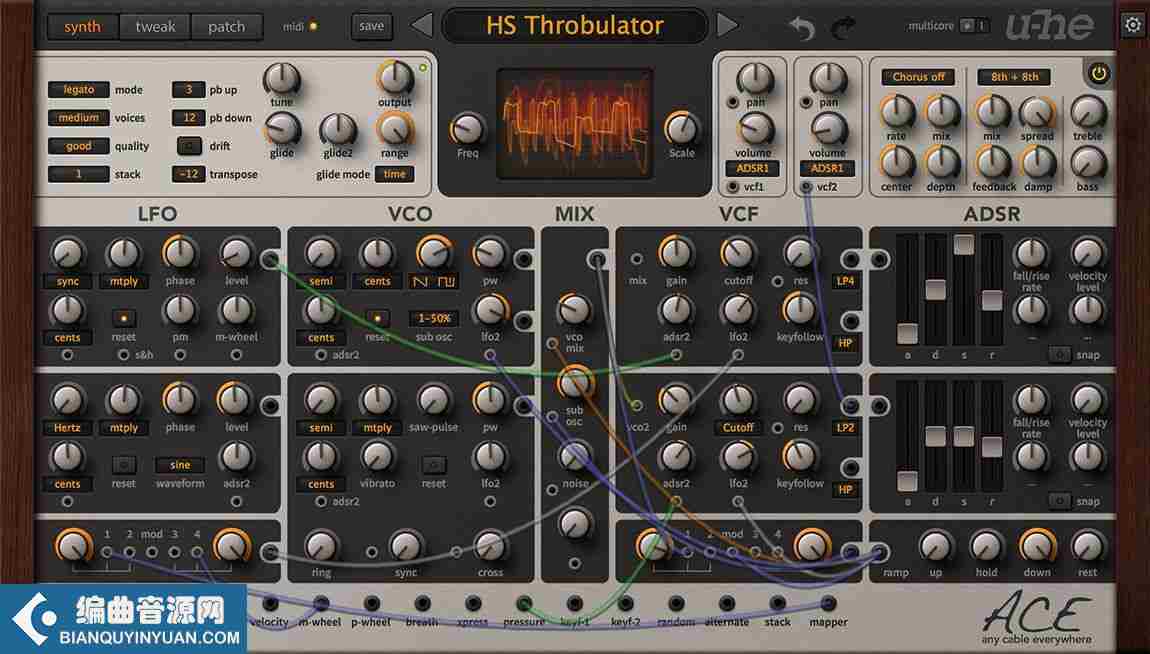Click the ramp down knob
Screen dimensions: 1150x654
[1037, 546]
